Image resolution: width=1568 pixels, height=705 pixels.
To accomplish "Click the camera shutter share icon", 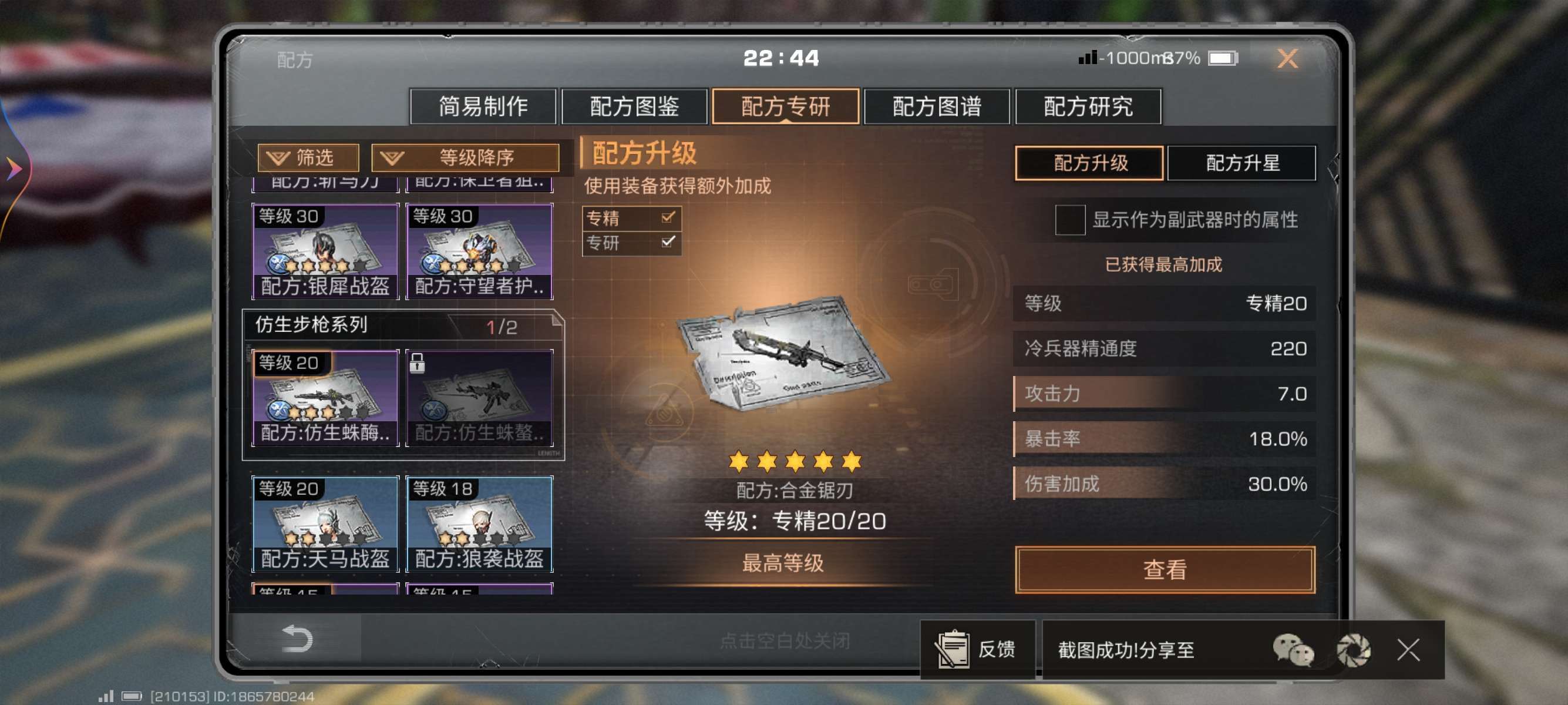I will pos(1352,650).
